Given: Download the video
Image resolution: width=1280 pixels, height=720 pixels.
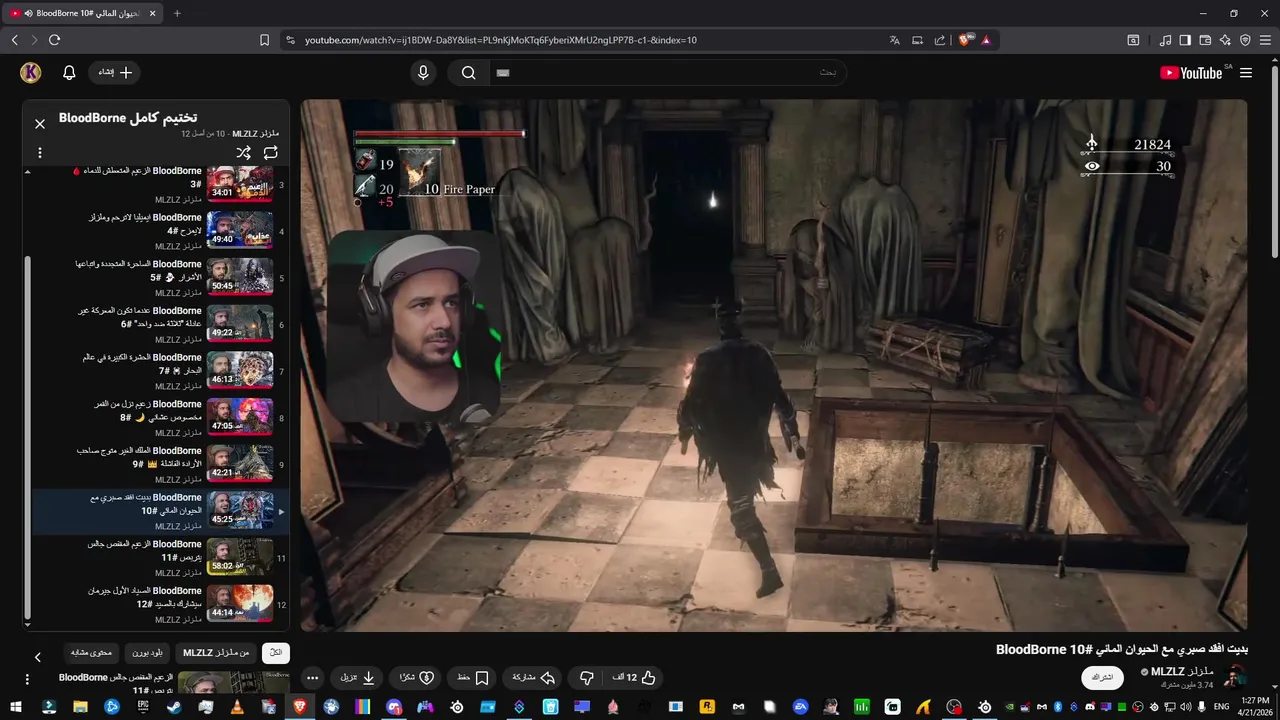Looking at the screenshot, I should [x=358, y=677].
